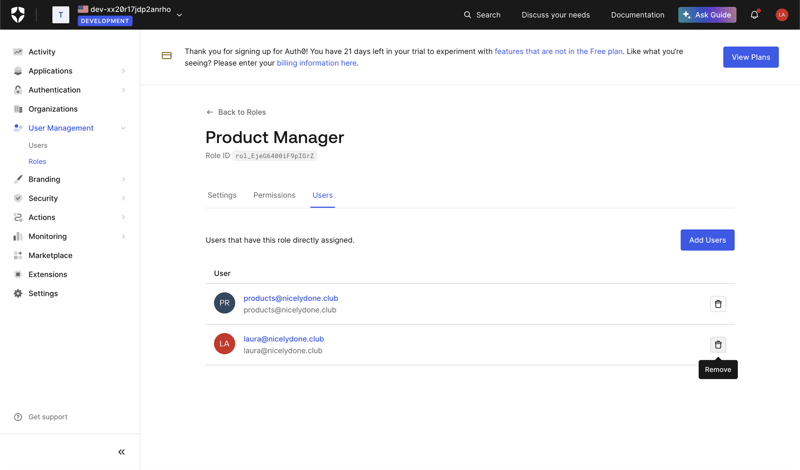Click the PR user avatar
The width and height of the screenshot is (800, 470).
(224, 303)
